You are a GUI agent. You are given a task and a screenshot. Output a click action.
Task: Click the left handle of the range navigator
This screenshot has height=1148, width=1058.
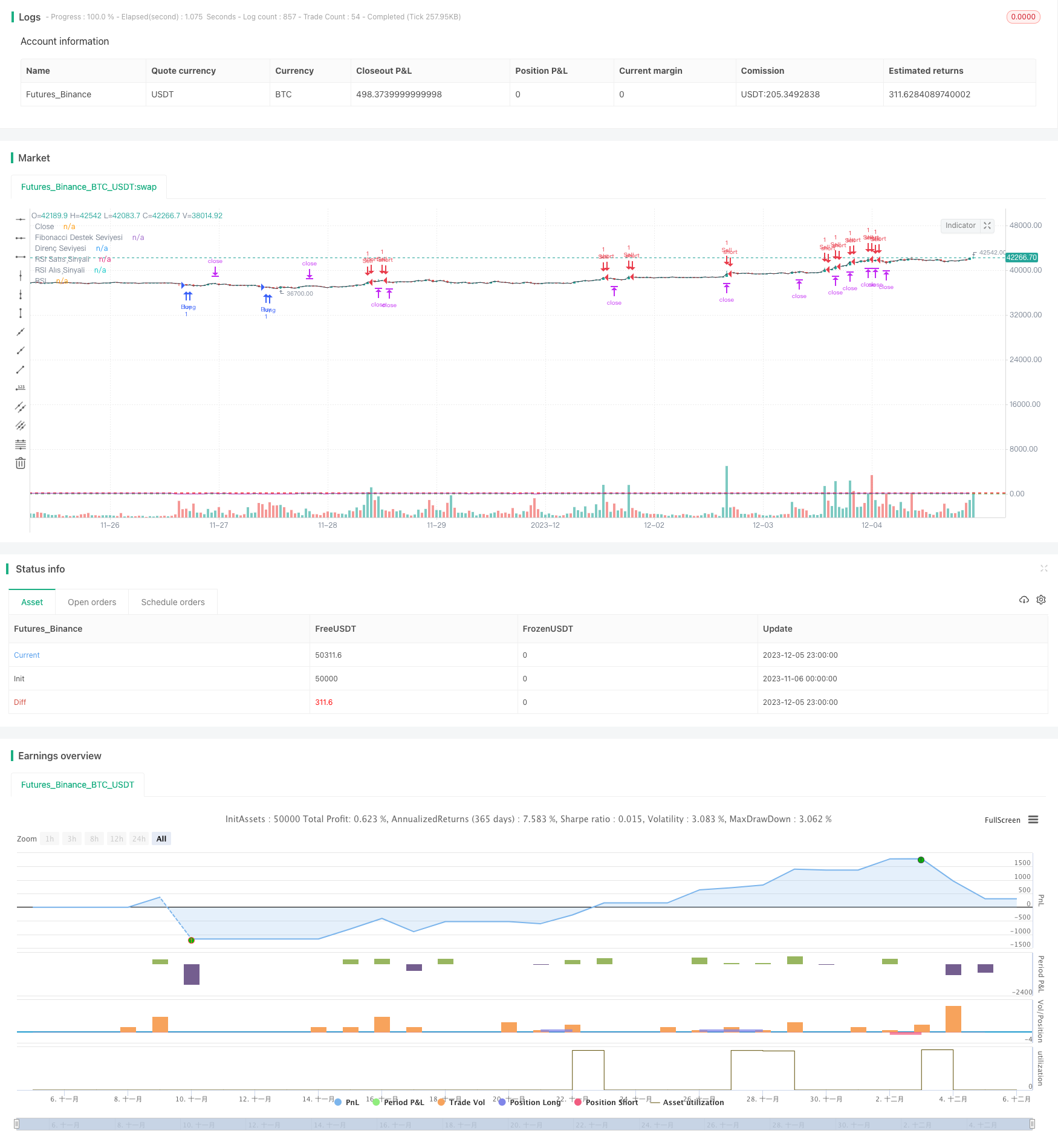coord(17,1124)
